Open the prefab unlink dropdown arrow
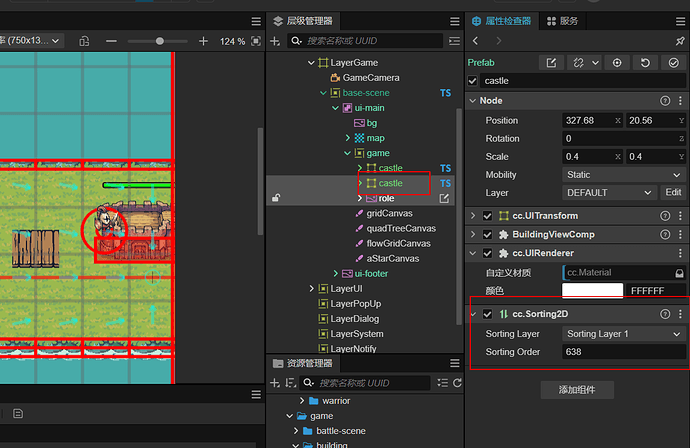 point(595,62)
